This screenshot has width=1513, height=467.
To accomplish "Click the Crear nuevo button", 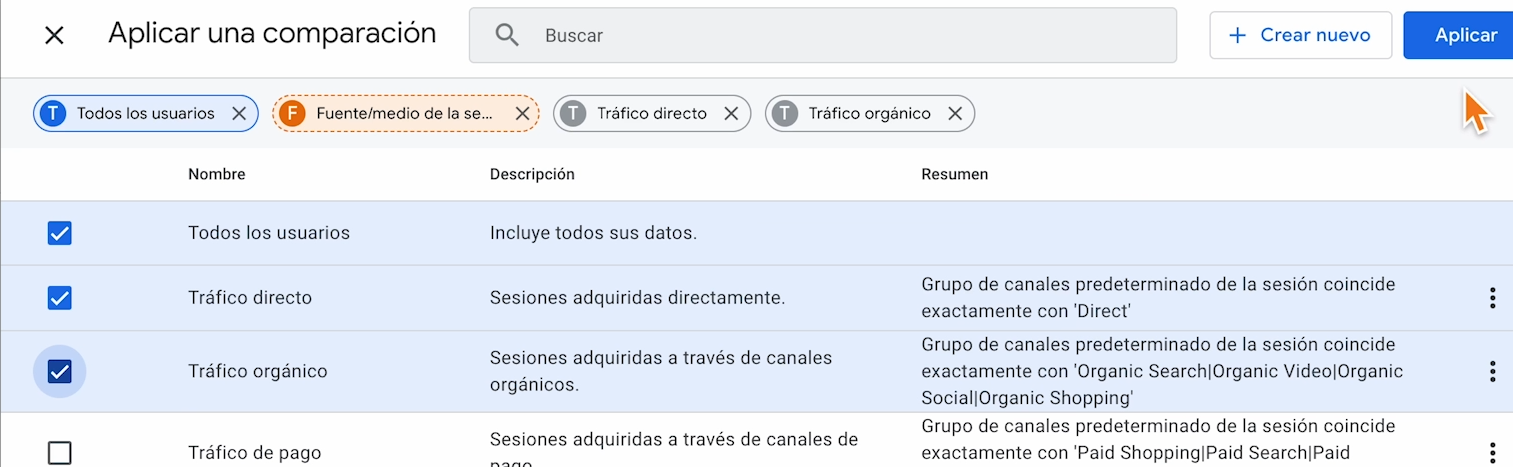I will click(x=1300, y=35).
